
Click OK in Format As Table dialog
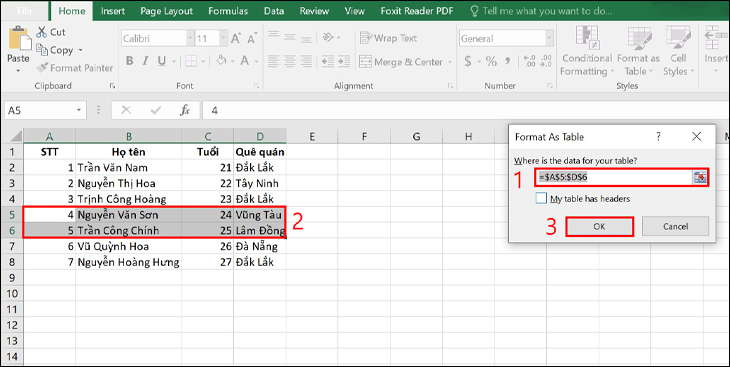599,227
